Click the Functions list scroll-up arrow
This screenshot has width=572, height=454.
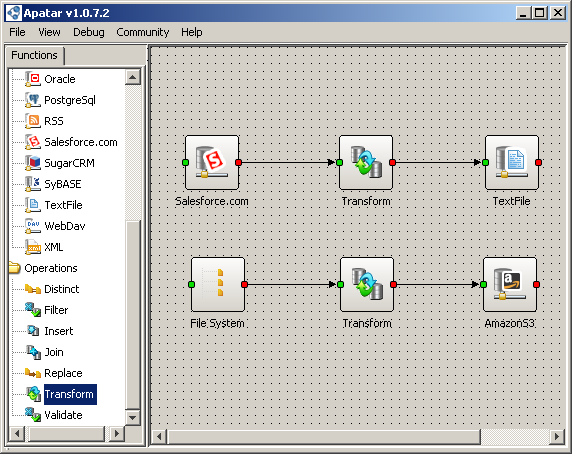[x=133, y=77]
